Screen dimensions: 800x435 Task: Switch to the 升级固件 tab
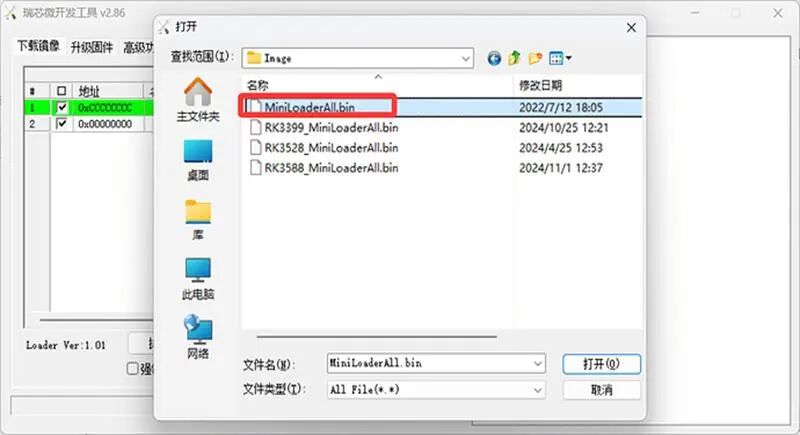click(x=91, y=47)
